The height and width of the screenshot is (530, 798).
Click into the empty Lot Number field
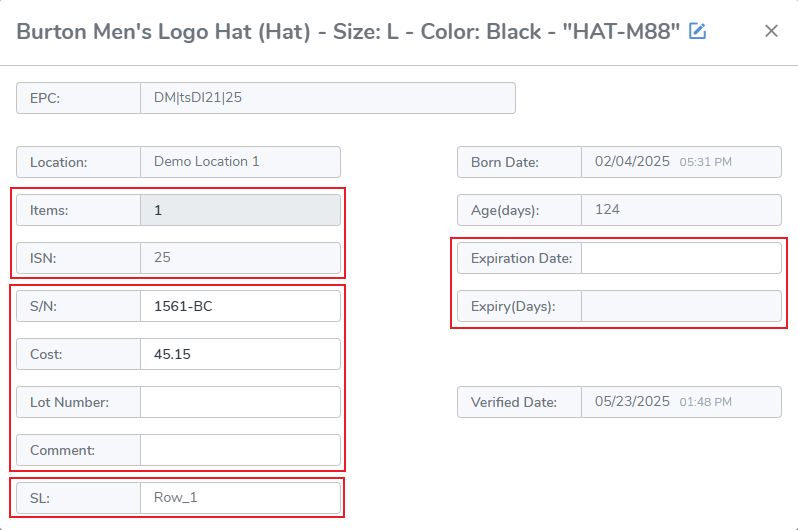click(x=240, y=402)
